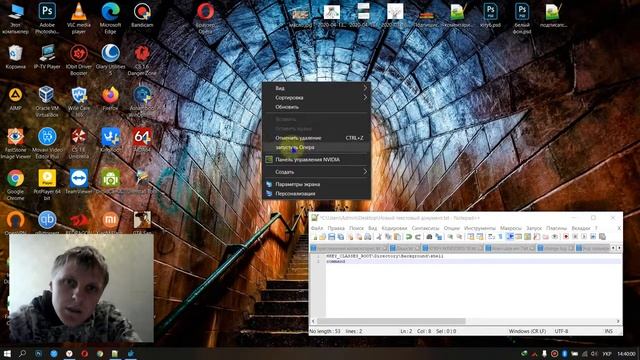
Task: Open Инструменты menu in Notepad++
Action: click(x=480, y=228)
